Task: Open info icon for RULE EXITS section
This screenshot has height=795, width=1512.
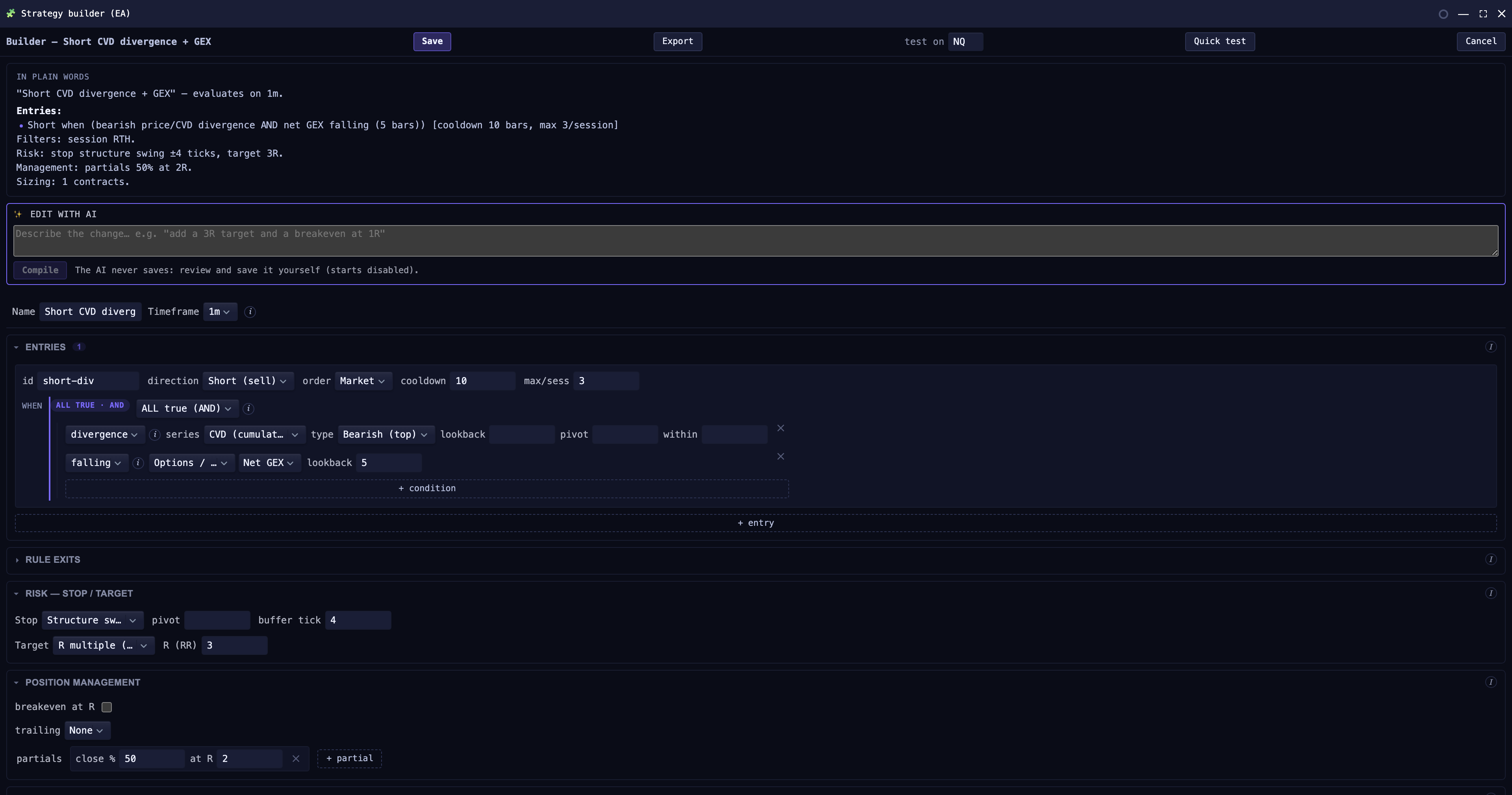Action: pyautogui.click(x=1490, y=560)
